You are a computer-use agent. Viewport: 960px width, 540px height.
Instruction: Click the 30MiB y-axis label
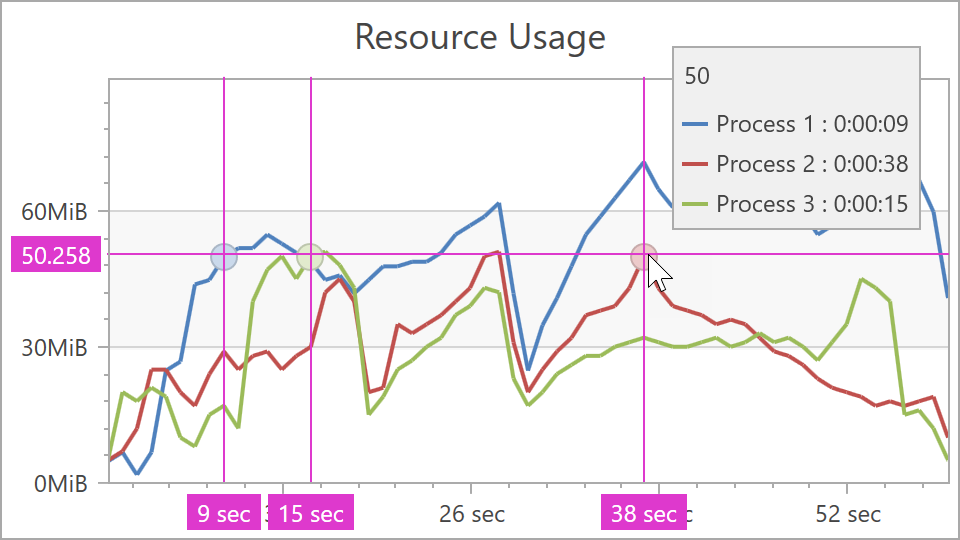coord(57,348)
